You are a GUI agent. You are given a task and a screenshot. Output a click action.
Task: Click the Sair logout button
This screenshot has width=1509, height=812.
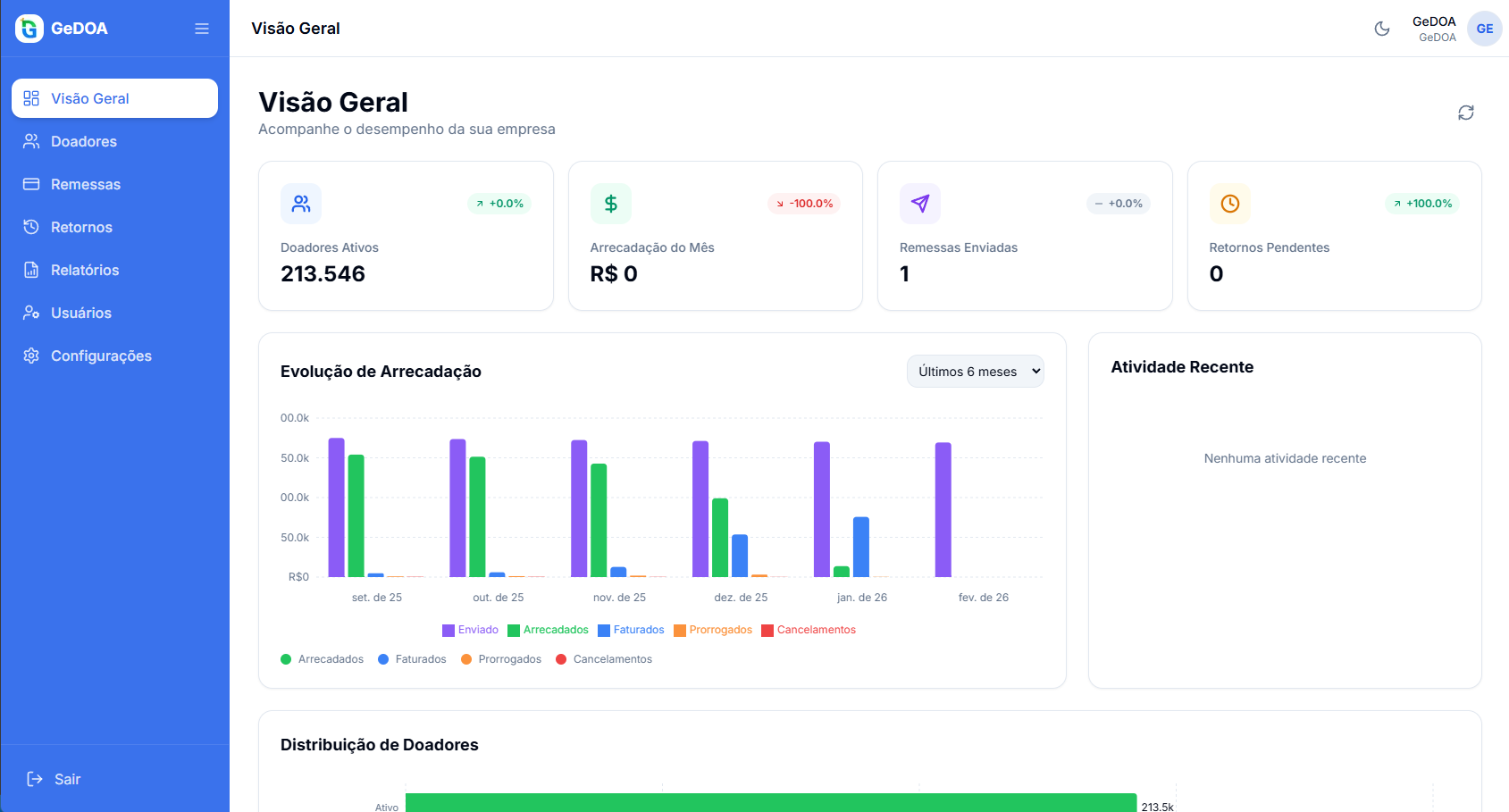54,779
